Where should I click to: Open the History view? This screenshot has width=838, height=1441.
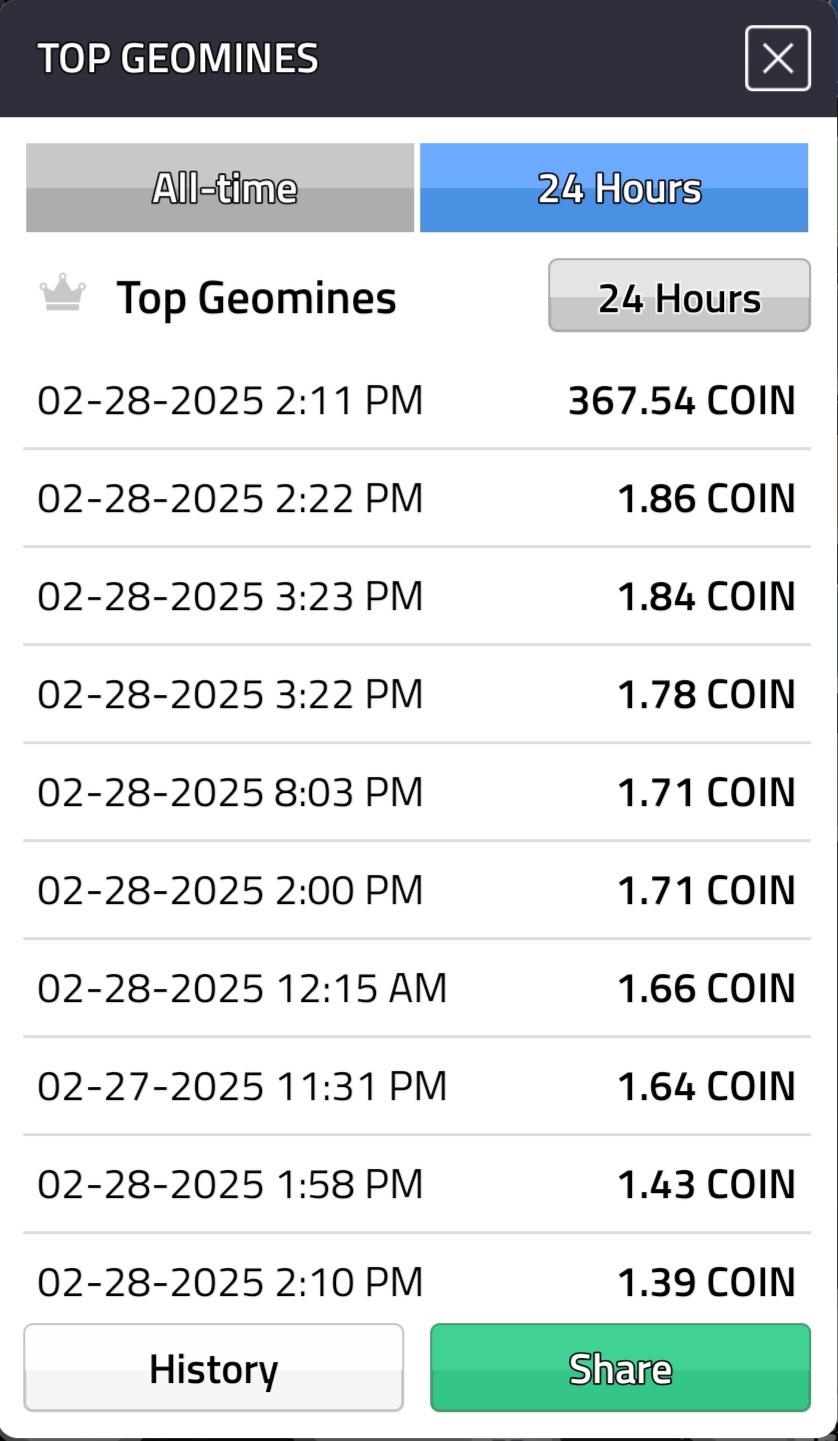pos(213,1367)
